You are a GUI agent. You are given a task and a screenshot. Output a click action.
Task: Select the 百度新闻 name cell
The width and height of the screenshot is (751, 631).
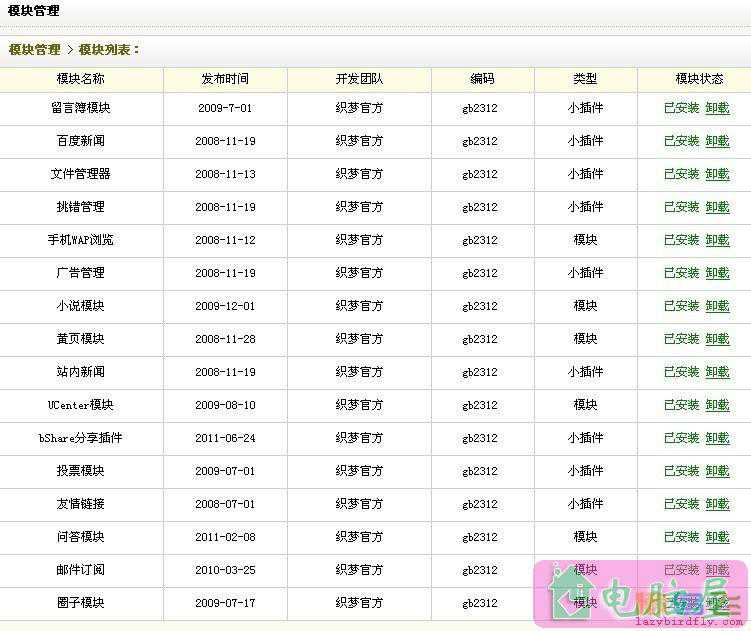[x=80, y=141]
